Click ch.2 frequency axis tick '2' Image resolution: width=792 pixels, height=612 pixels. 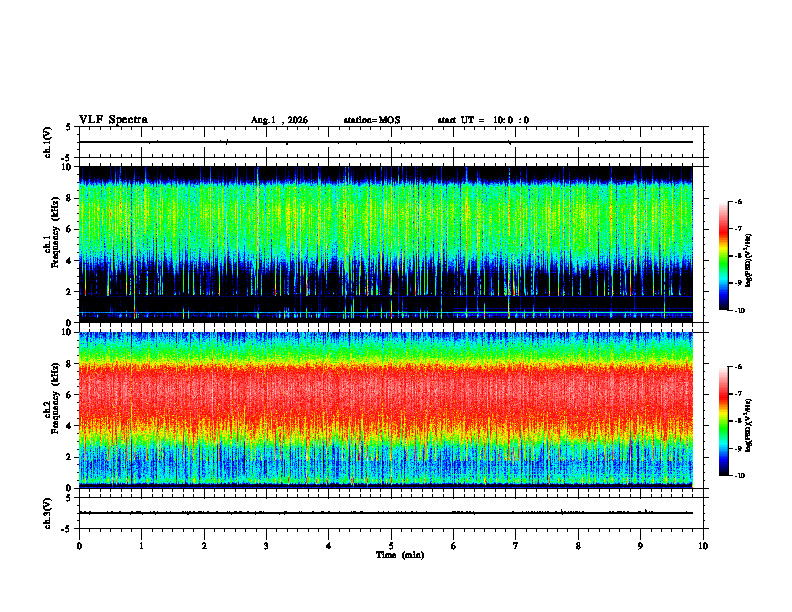tap(70, 457)
